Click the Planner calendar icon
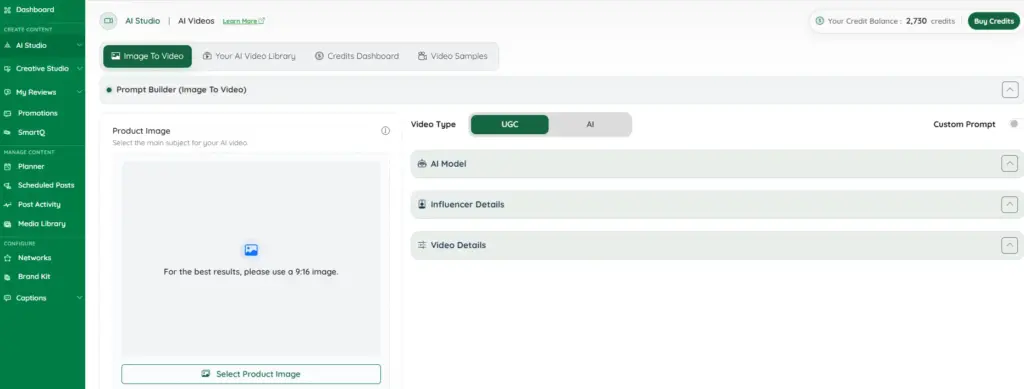The height and width of the screenshot is (389, 1024). (7, 166)
